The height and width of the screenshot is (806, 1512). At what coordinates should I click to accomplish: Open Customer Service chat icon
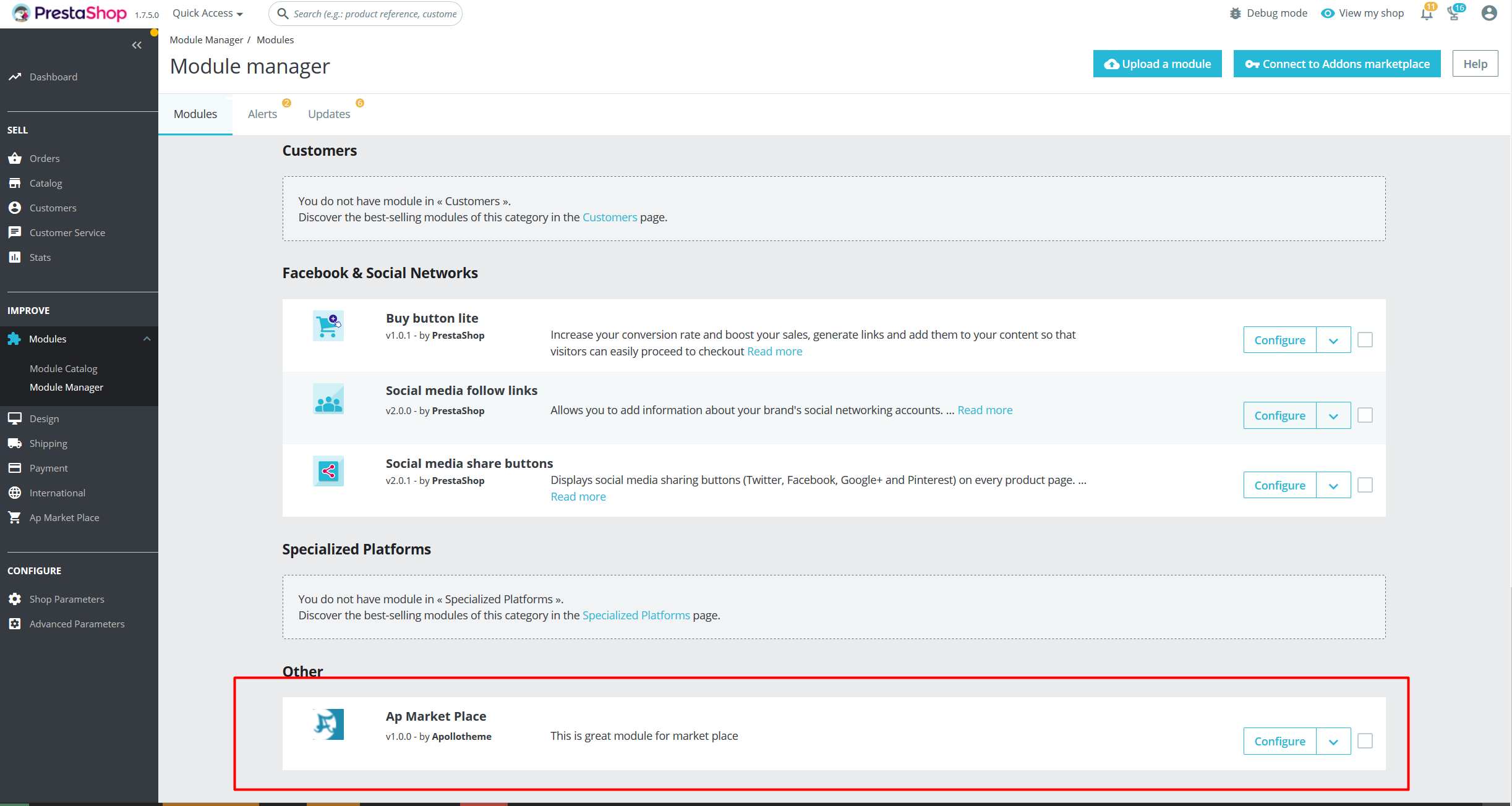click(15, 232)
